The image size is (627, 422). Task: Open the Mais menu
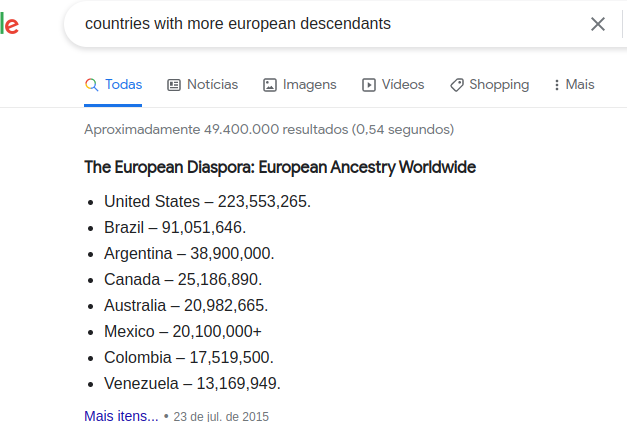tap(574, 85)
